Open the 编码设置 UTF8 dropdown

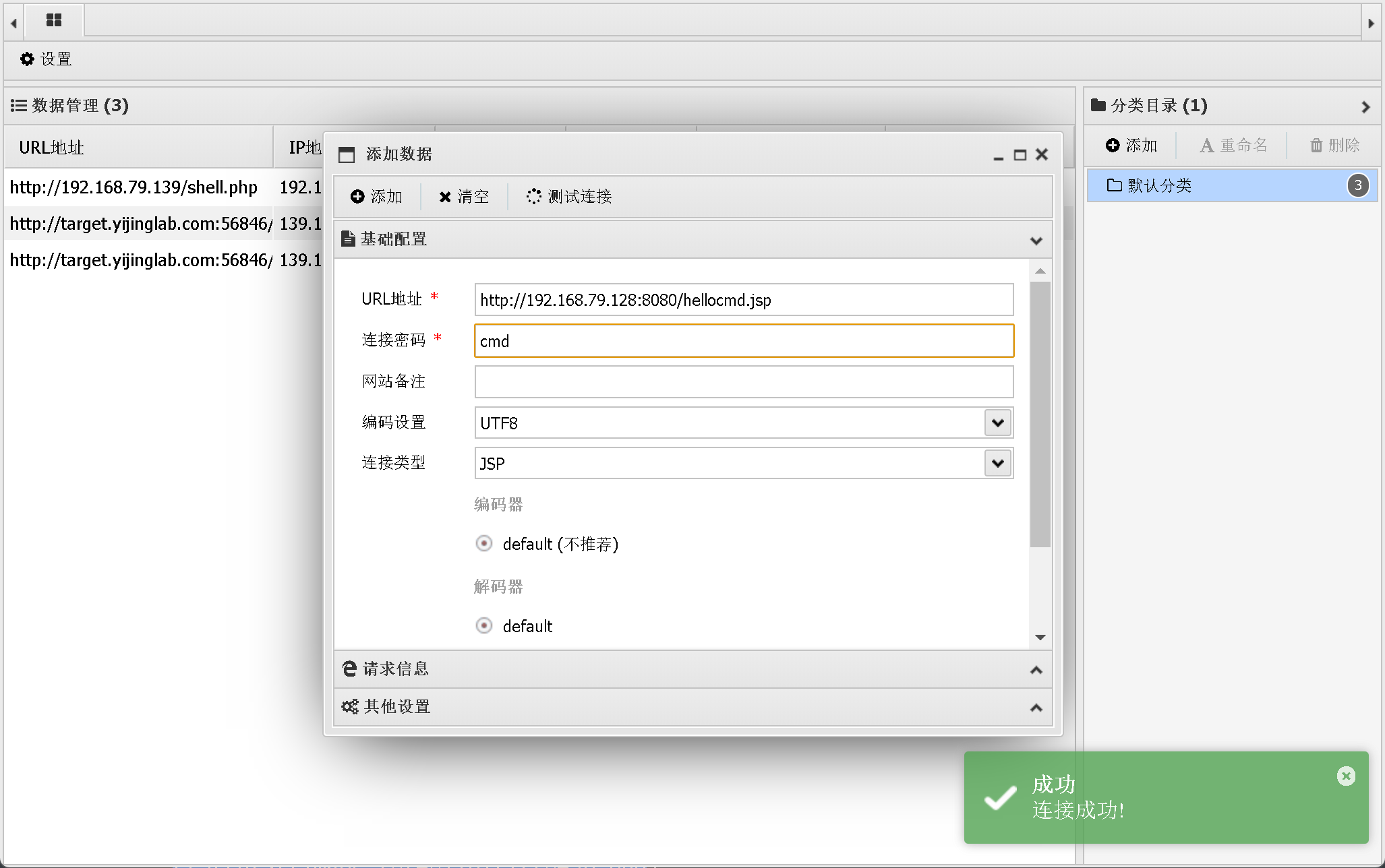tap(997, 423)
